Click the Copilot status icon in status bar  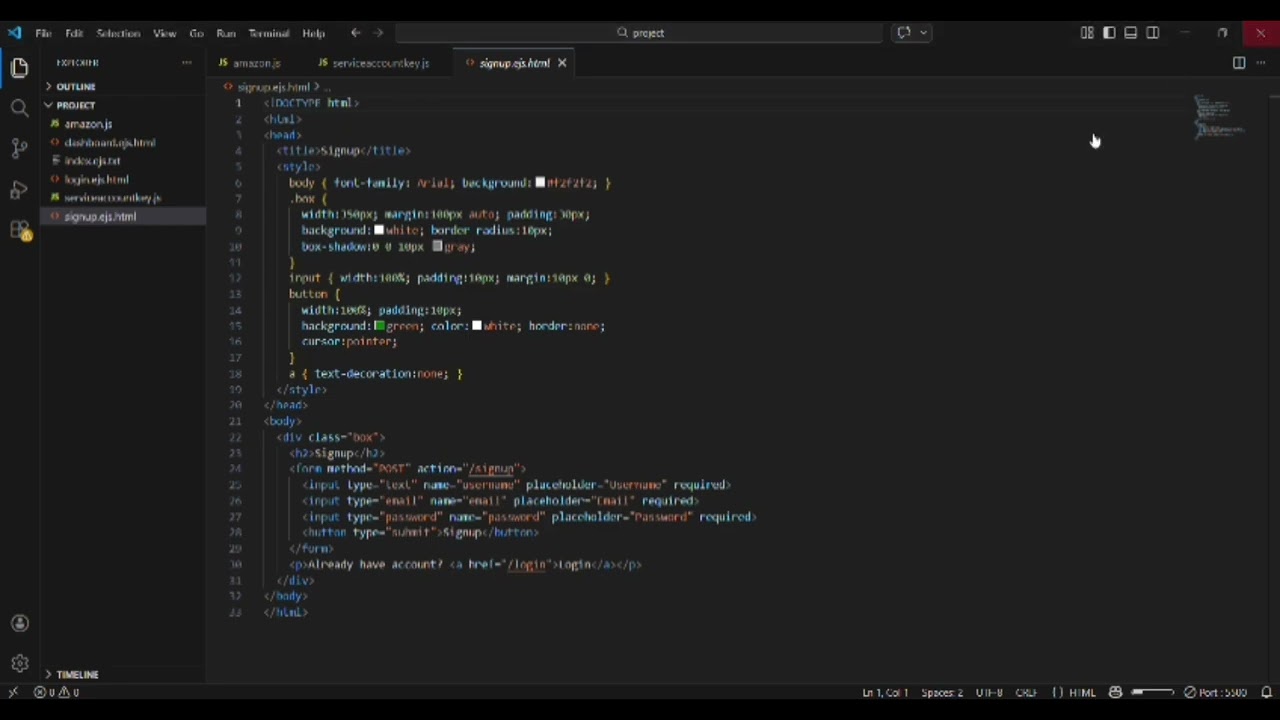(1115, 692)
